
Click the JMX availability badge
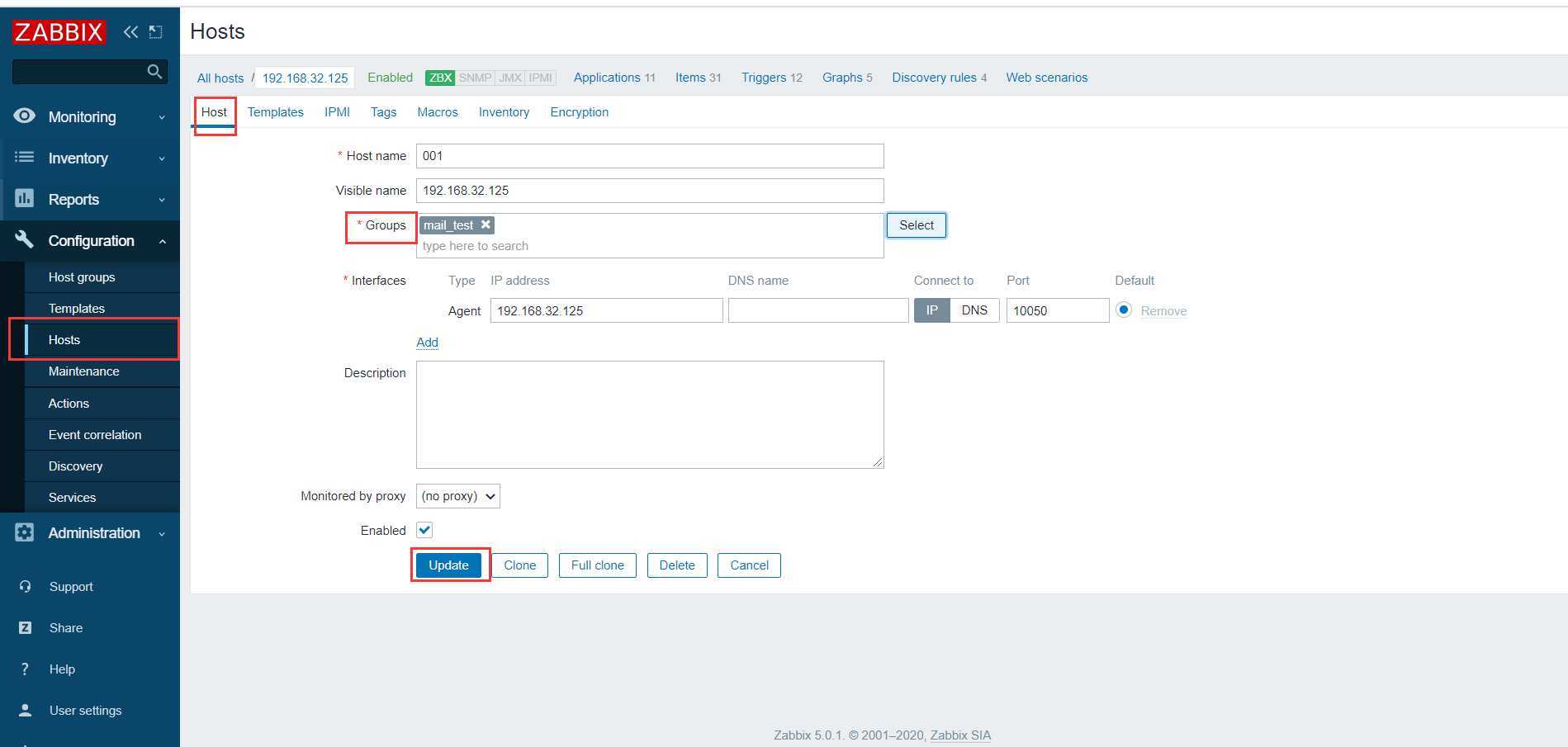click(510, 78)
